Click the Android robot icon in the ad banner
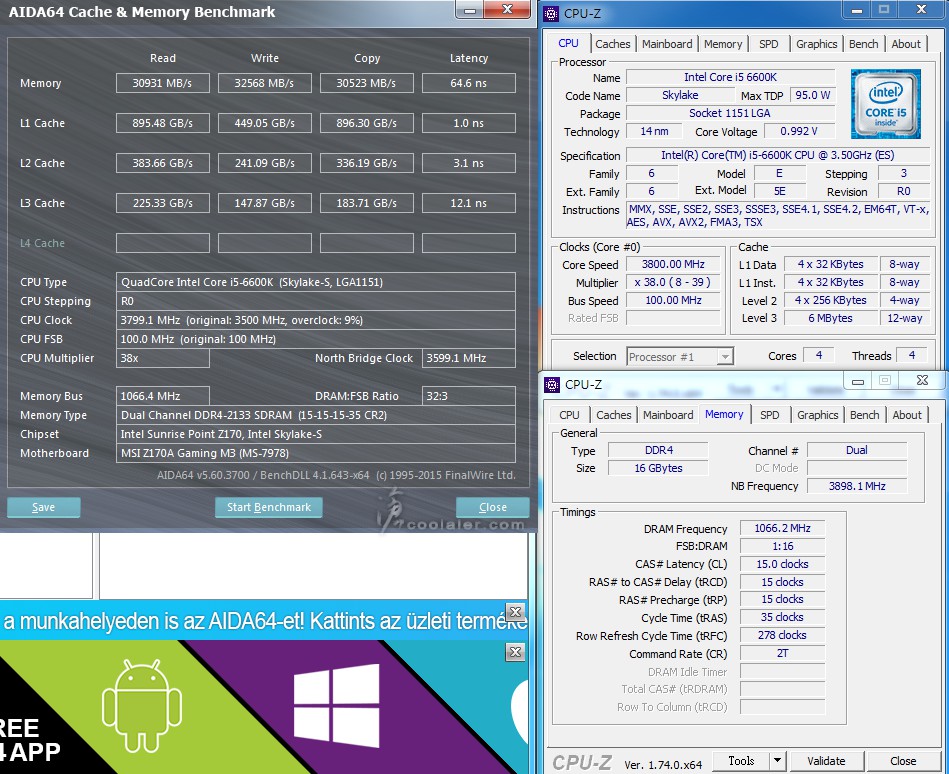 coord(142,705)
